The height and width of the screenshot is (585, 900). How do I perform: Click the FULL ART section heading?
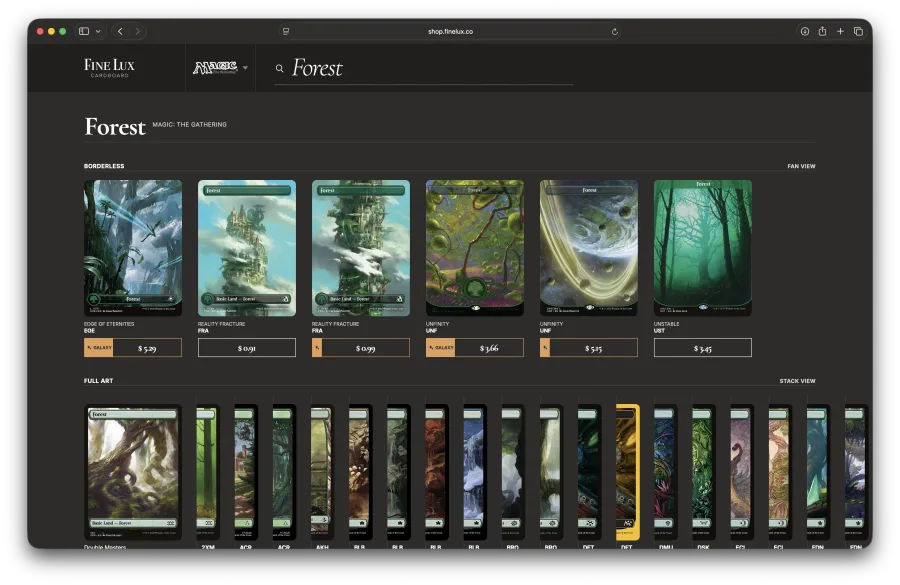pyautogui.click(x=99, y=381)
